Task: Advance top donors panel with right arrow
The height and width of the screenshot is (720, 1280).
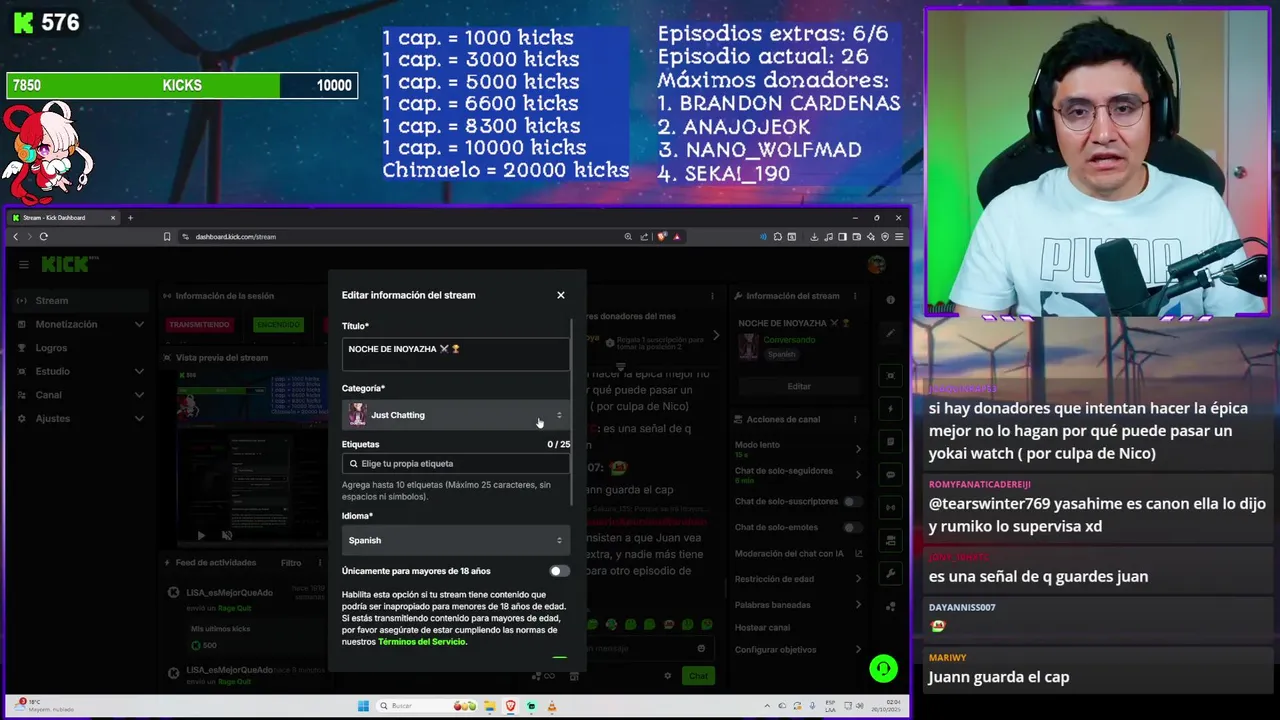Action: [716, 336]
